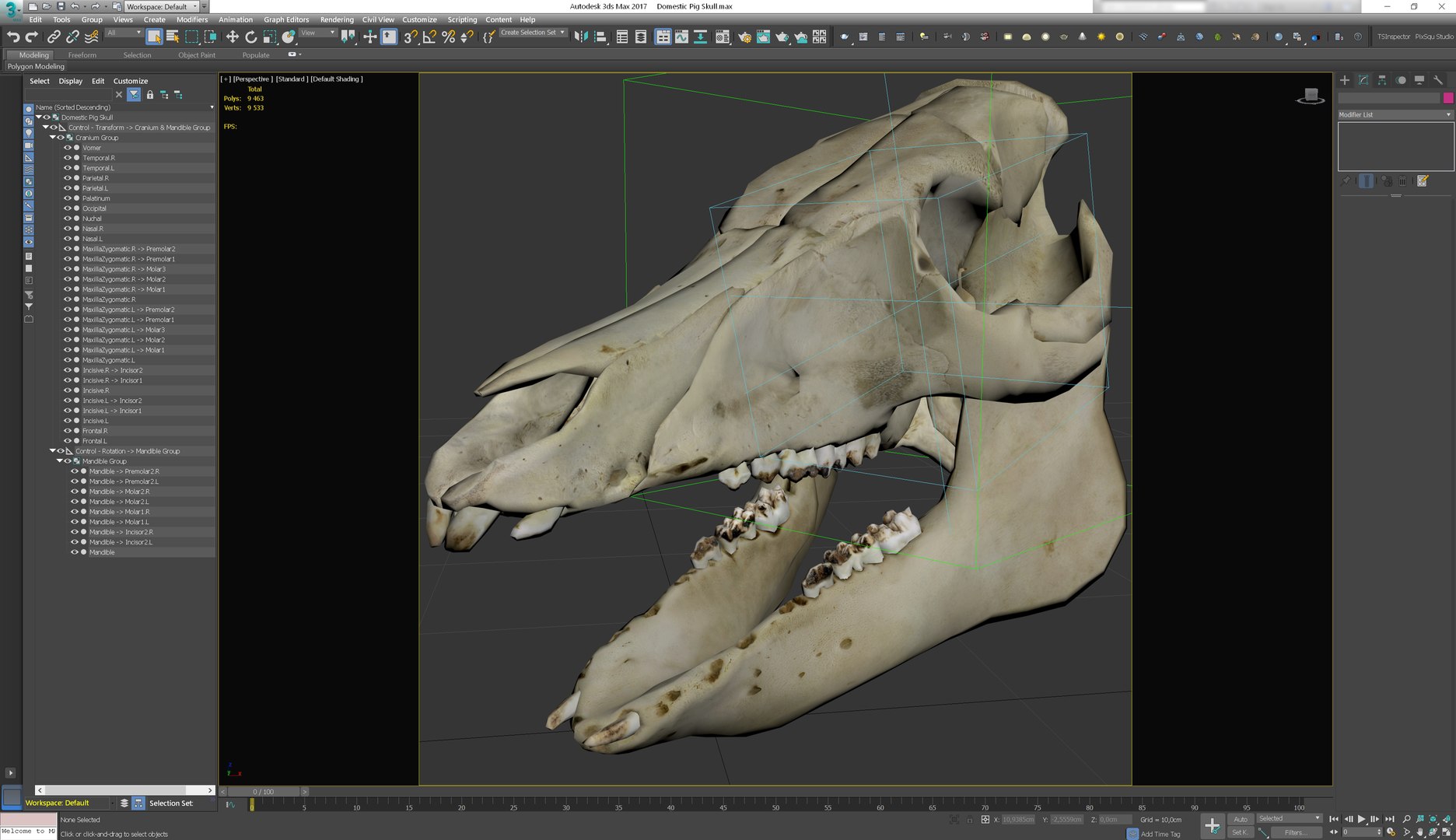This screenshot has height=840, width=1456.
Task: Switch to the Object Paint ribbon tab
Action: (197, 55)
